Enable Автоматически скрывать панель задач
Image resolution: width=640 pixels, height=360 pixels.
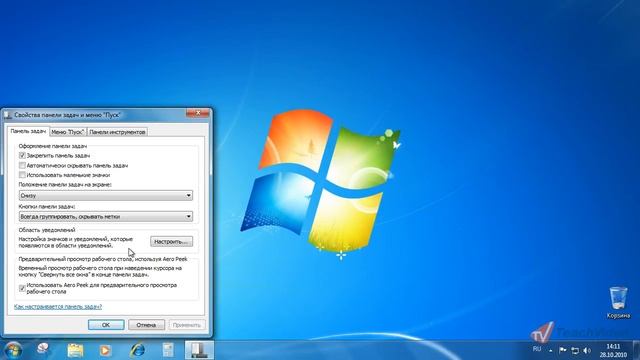coord(22,165)
